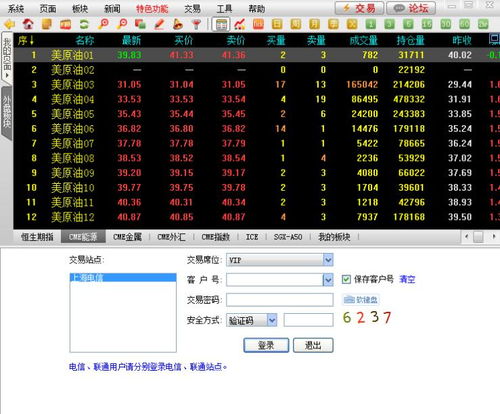Select the red pencil drawing tool
This screenshot has height=414, width=500.
pos(159,24)
